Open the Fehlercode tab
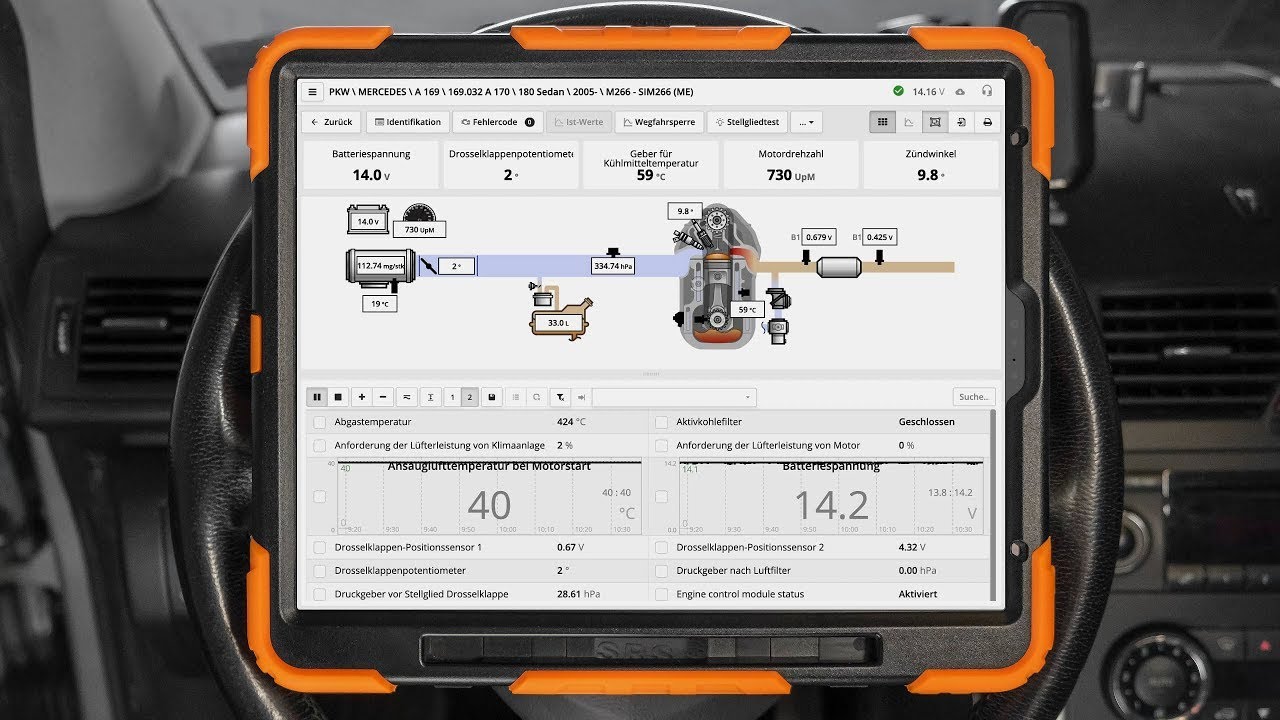The height and width of the screenshot is (720, 1280). pyautogui.click(x=498, y=122)
